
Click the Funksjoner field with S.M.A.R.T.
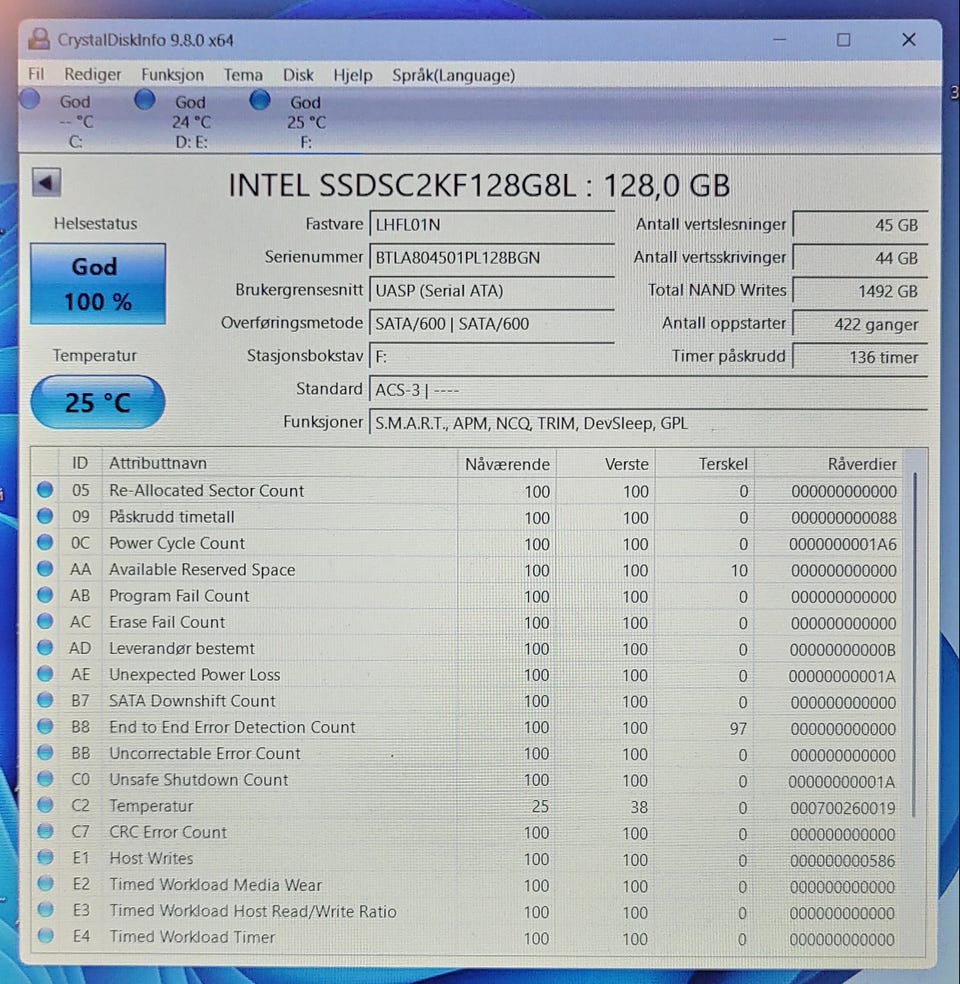[x=649, y=423]
